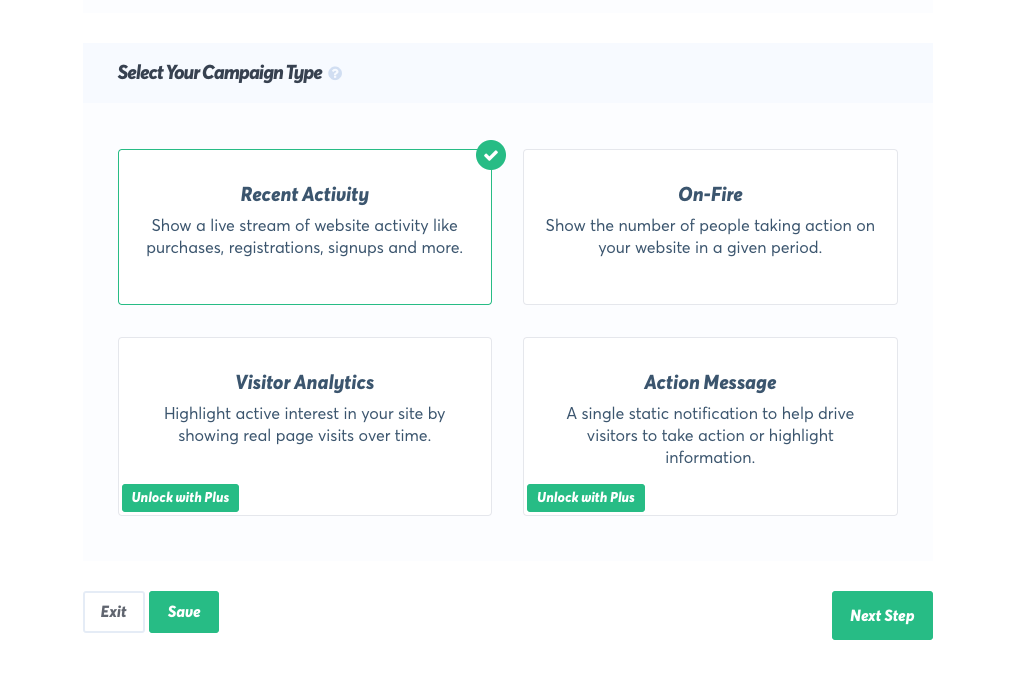This screenshot has width=1025, height=690.
Task: Proceed with the Next Step button
Action: 882,616
